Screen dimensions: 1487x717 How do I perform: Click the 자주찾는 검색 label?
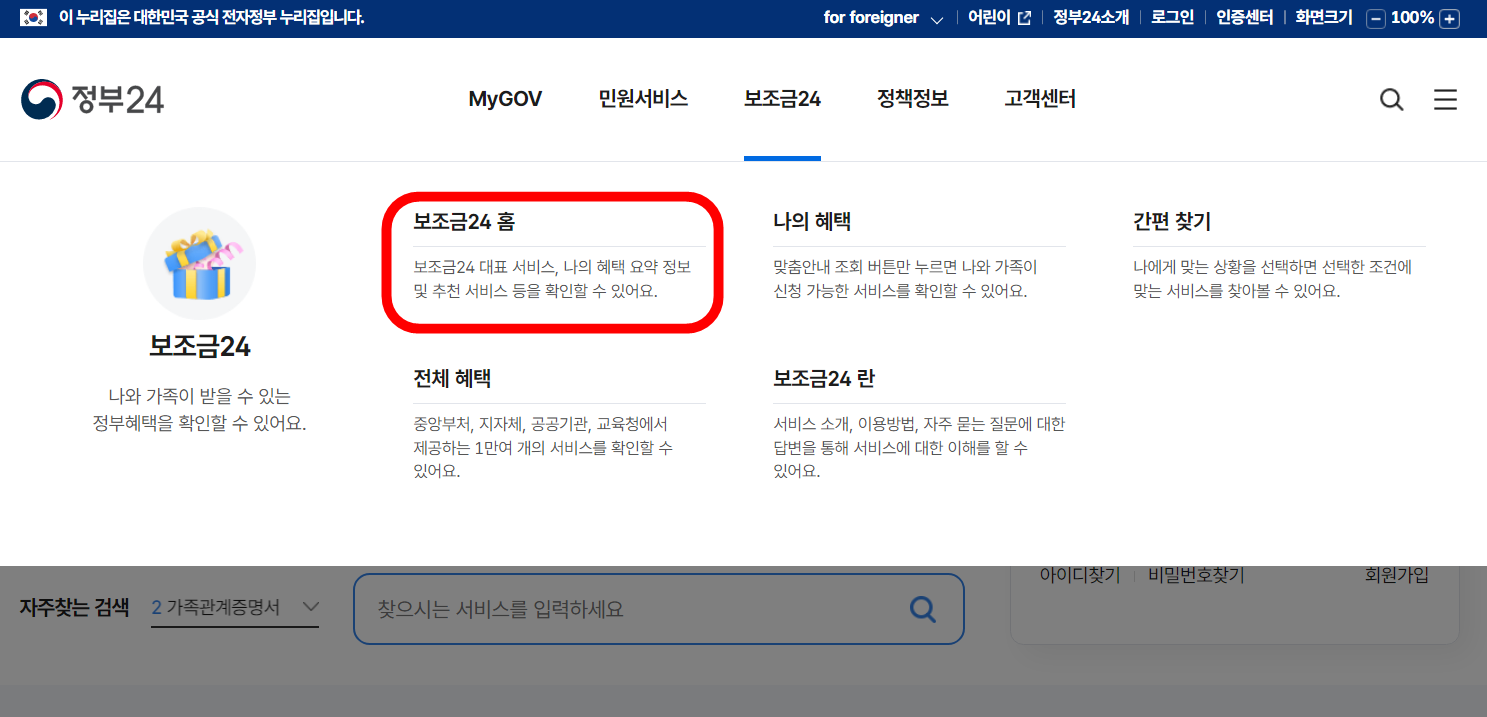pos(74,607)
